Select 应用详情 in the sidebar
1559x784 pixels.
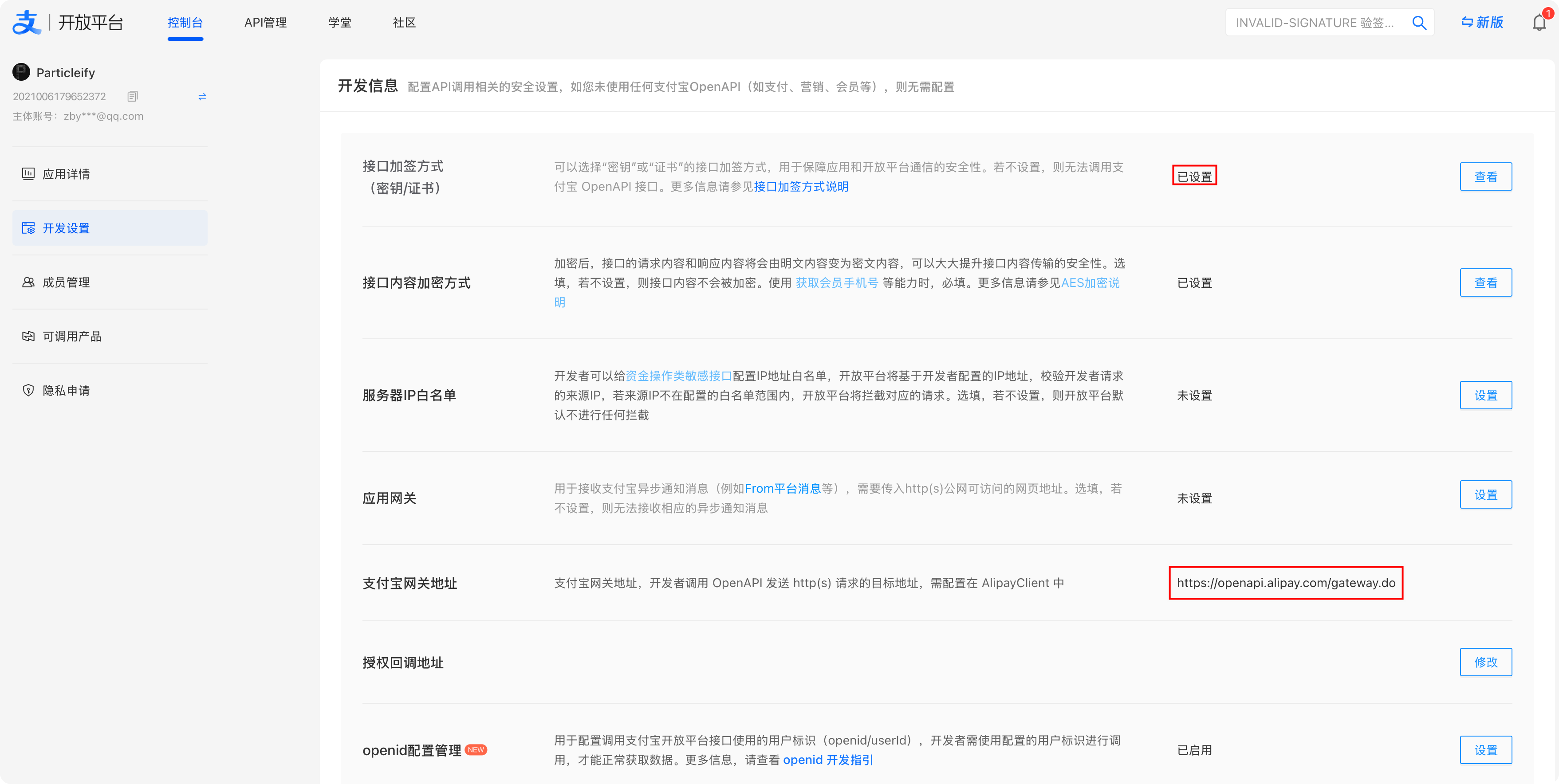tap(110, 174)
